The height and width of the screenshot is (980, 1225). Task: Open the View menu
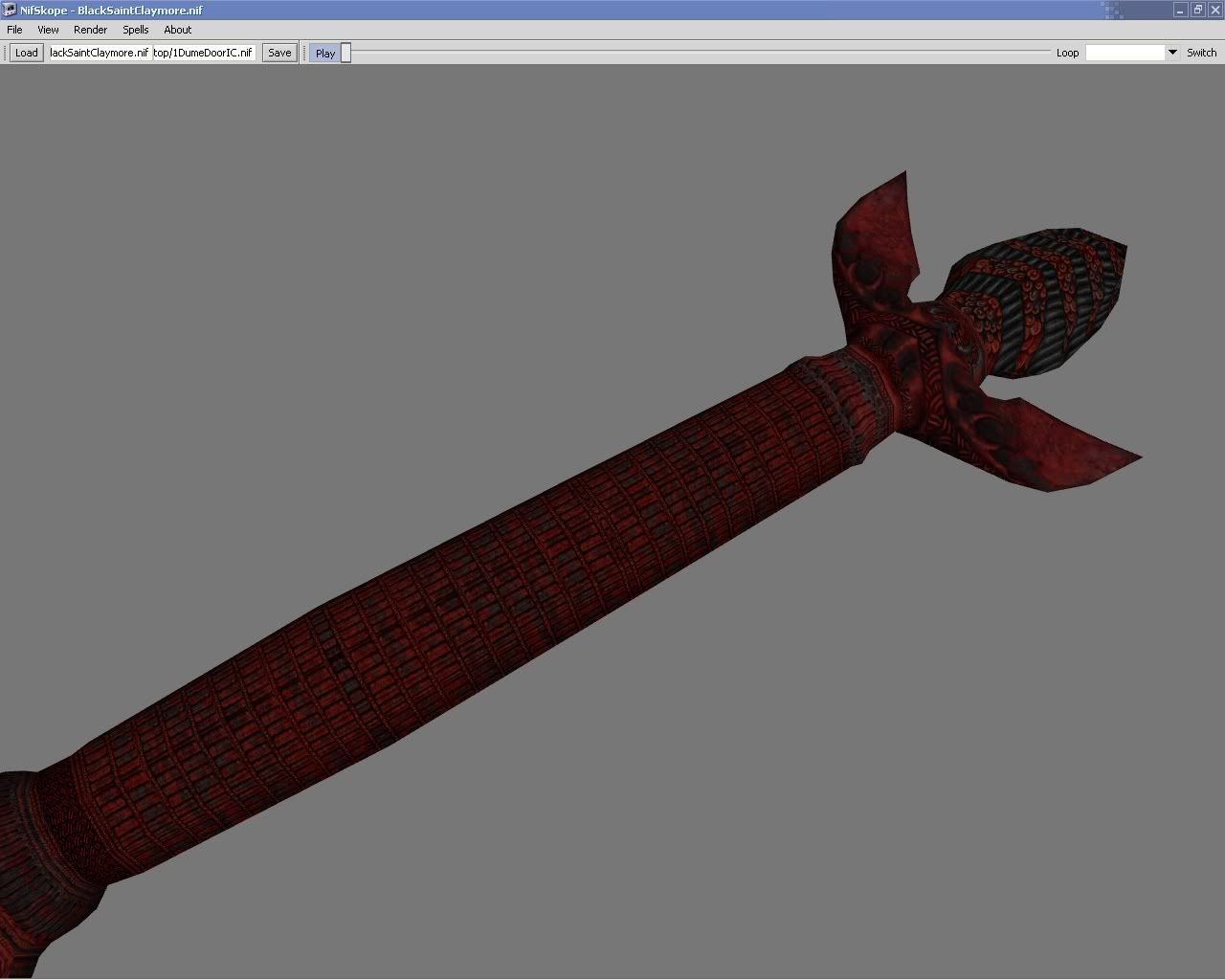point(48,30)
